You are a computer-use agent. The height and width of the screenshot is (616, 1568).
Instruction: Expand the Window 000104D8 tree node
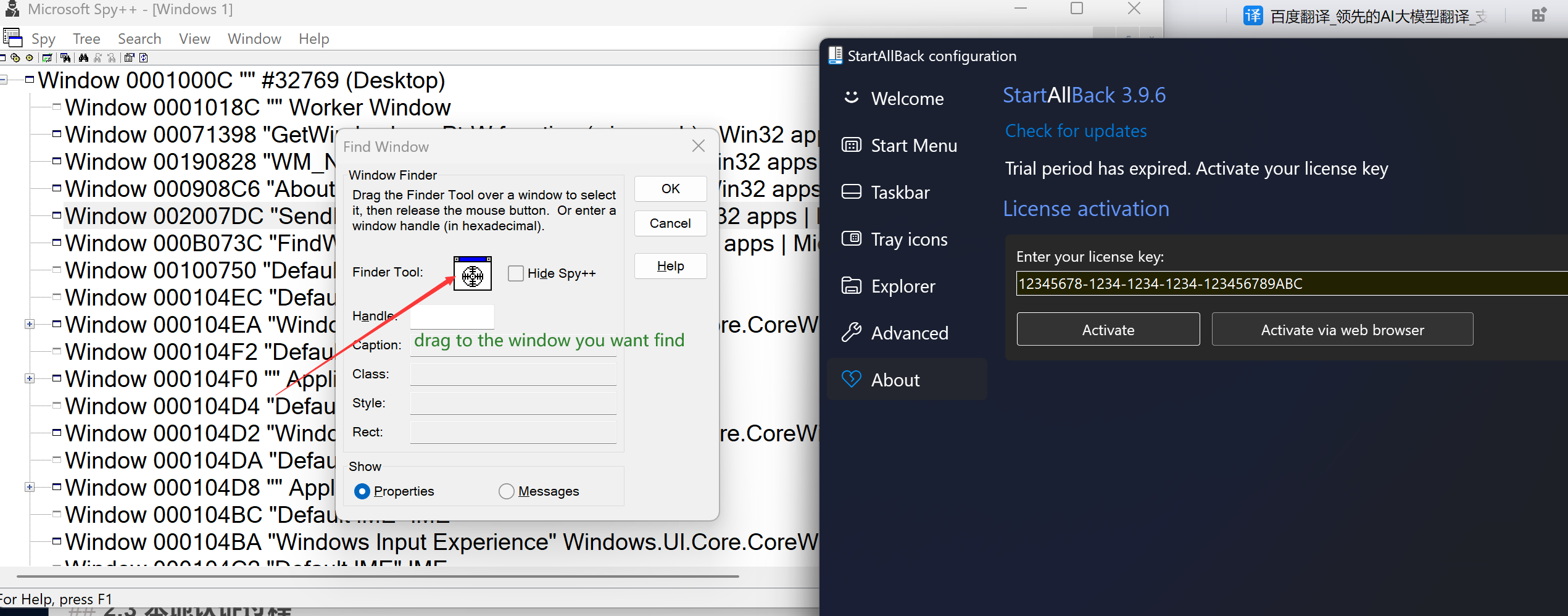(x=29, y=487)
